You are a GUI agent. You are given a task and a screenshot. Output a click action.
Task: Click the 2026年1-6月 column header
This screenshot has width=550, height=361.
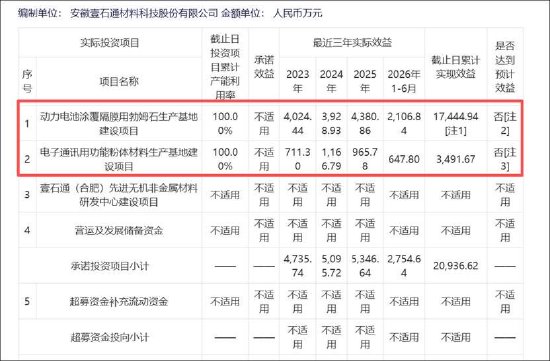click(404, 81)
